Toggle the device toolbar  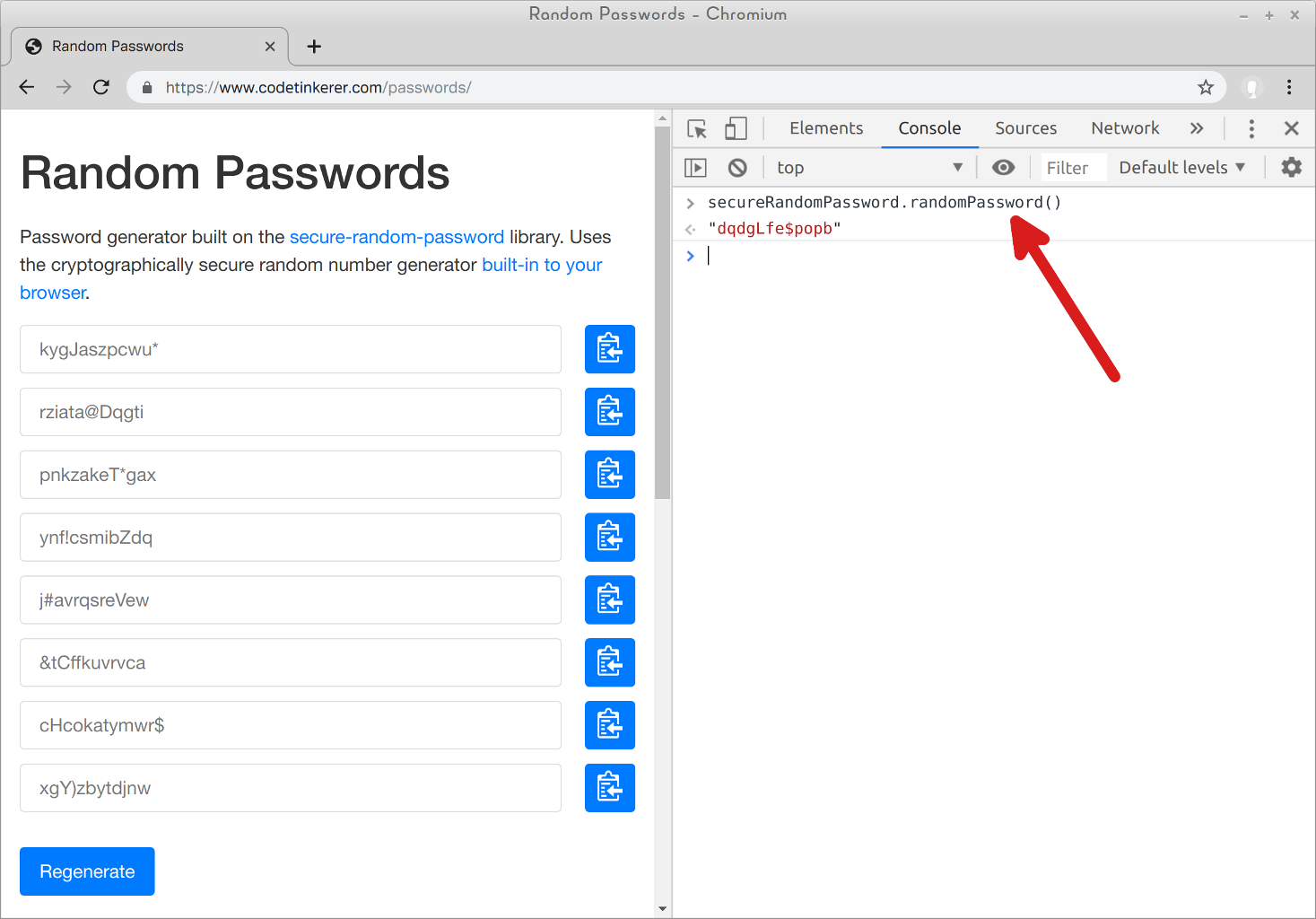(736, 128)
